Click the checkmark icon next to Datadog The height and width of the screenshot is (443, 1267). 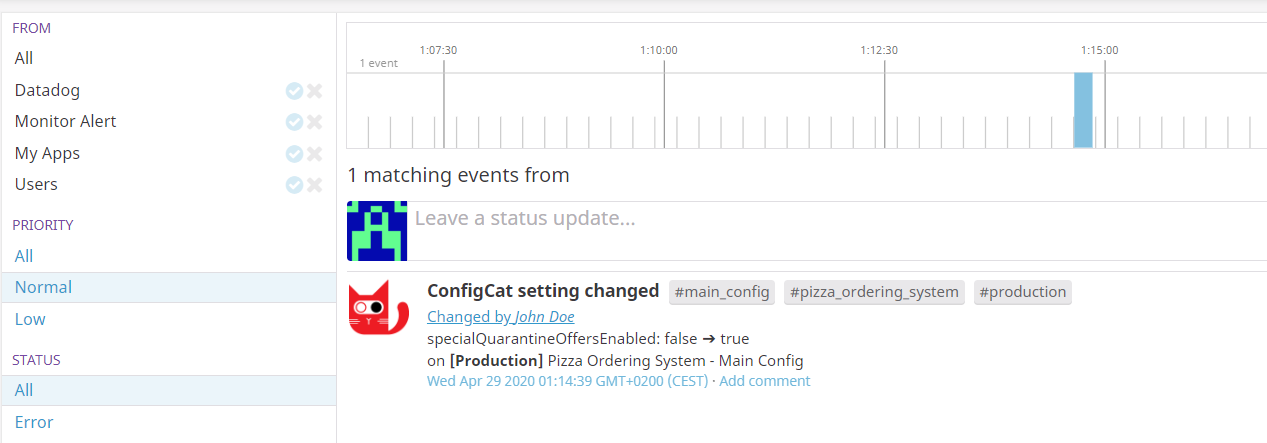click(294, 91)
